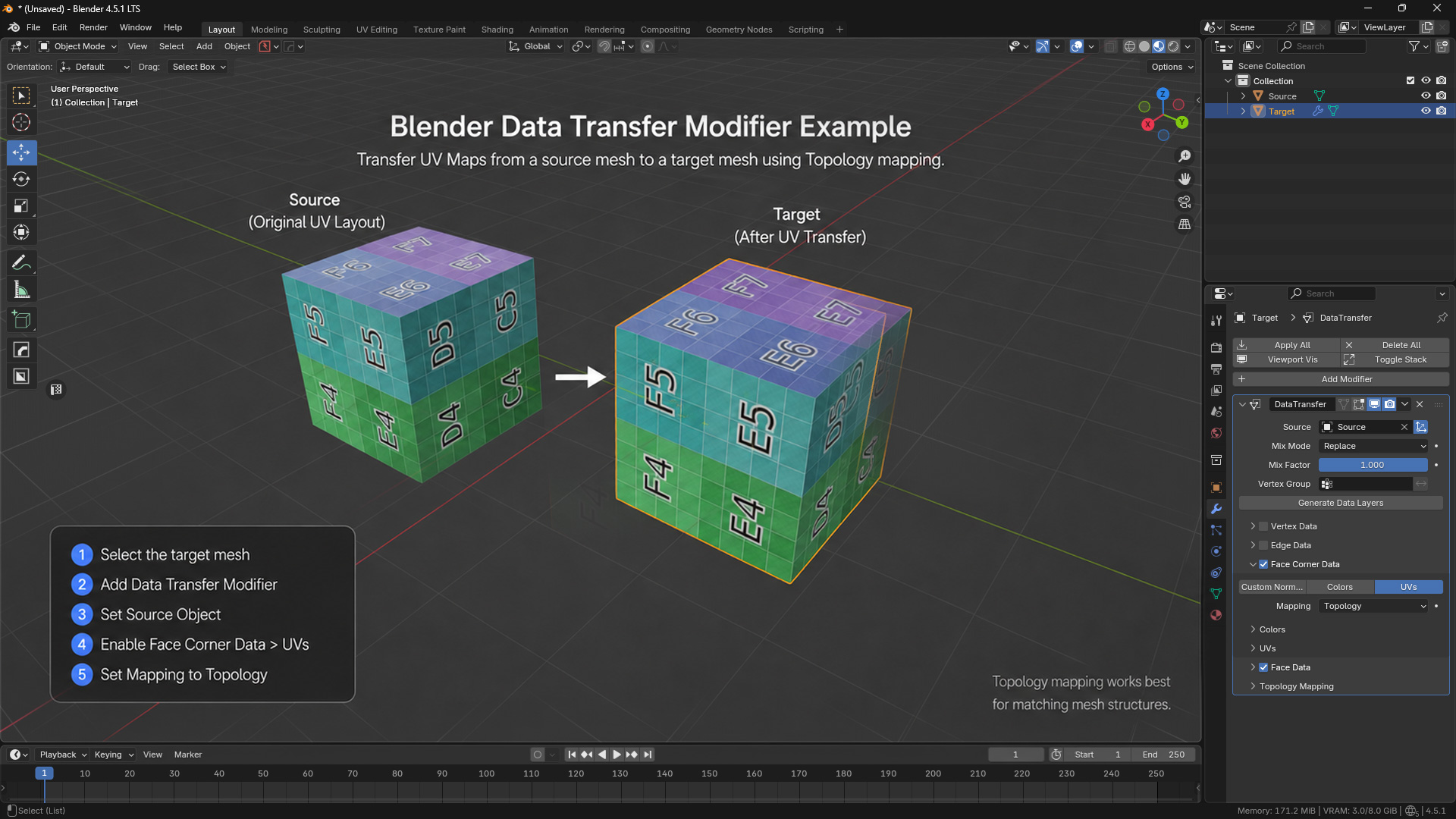Image resolution: width=1456 pixels, height=819 pixels.
Task: Select the Annotate tool
Action: [x=21, y=263]
